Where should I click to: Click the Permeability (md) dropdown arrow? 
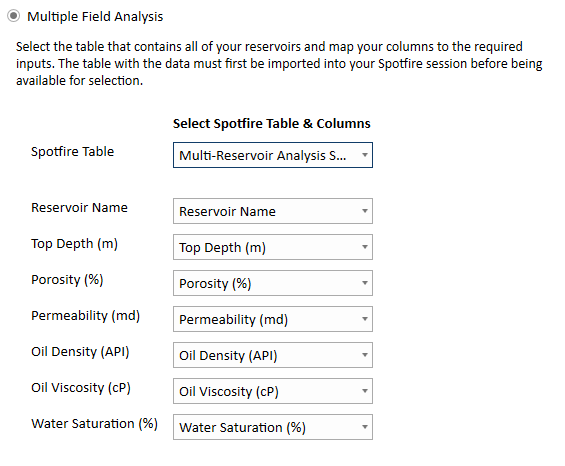(x=365, y=319)
